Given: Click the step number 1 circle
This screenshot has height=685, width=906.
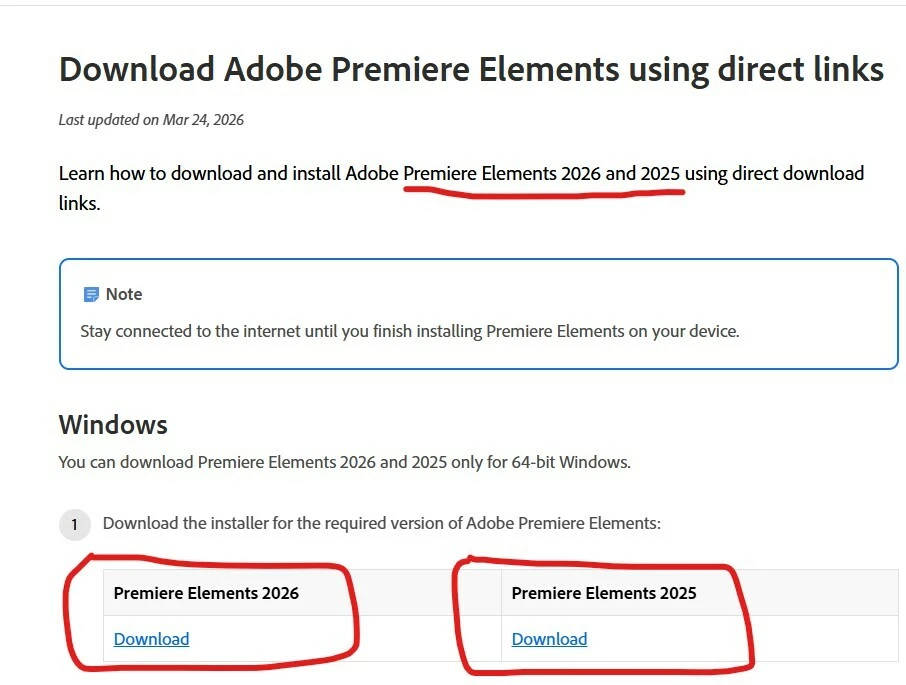Looking at the screenshot, I should pos(75,524).
